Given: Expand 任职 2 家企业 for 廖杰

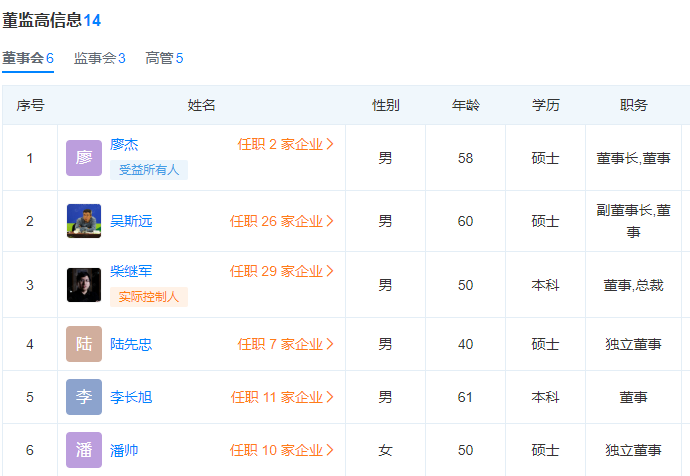Looking at the screenshot, I should pos(285,144).
